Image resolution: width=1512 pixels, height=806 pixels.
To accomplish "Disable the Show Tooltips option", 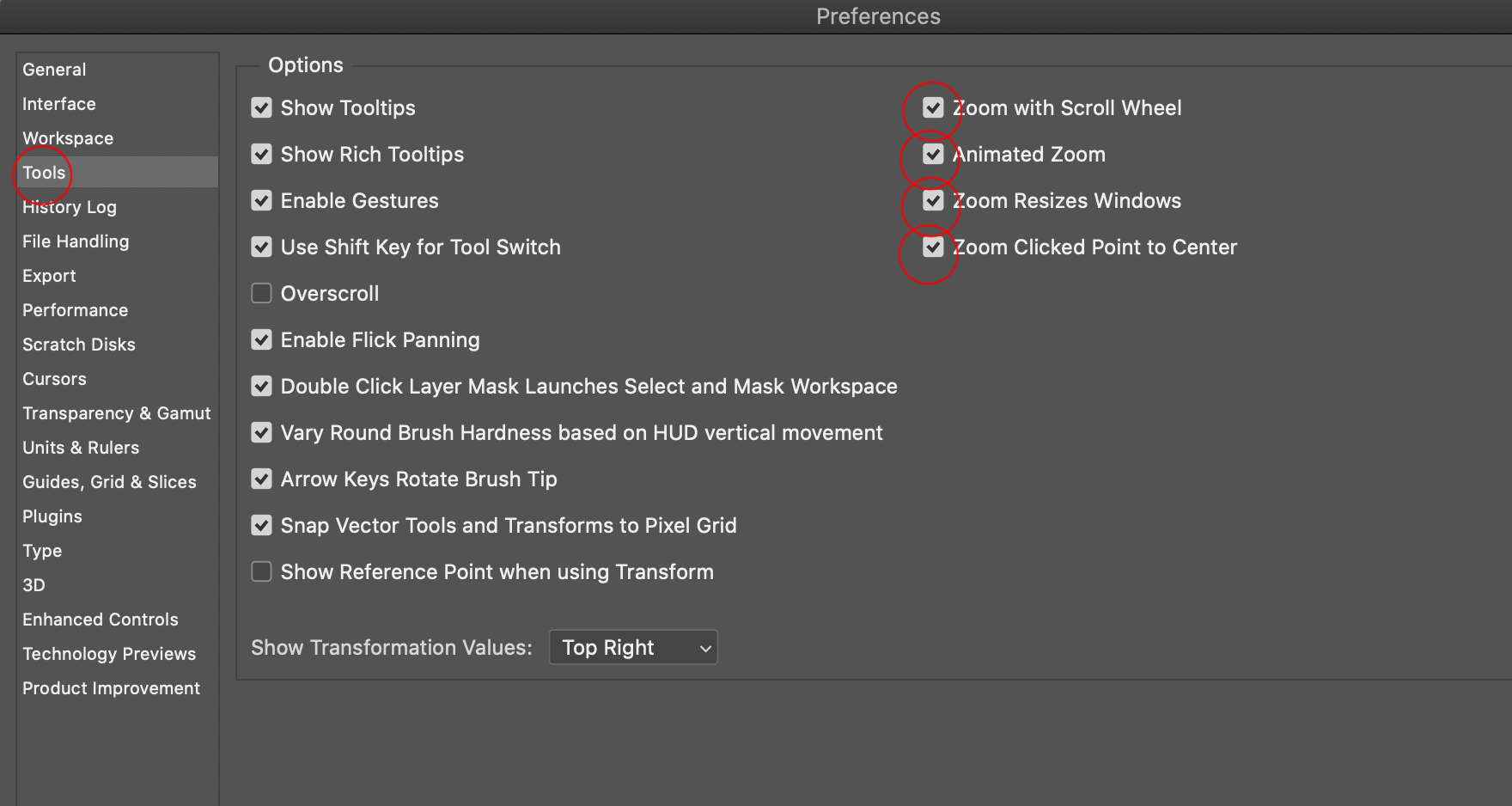I will pyautogui.click(x=261, y=107).
